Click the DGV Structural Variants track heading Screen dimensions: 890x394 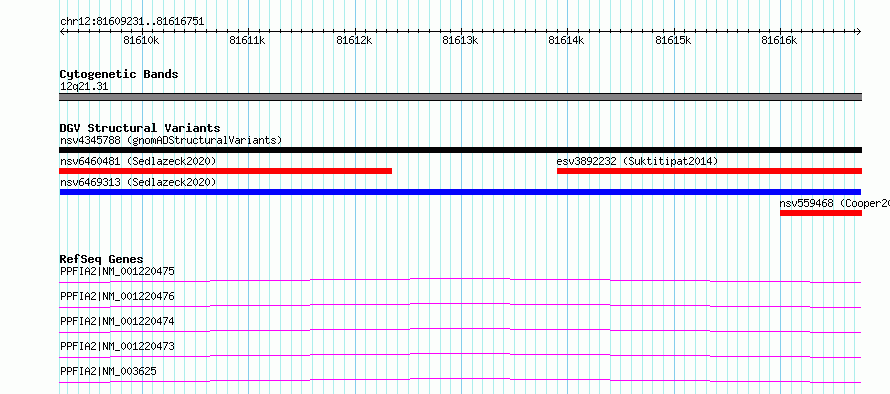140,128
